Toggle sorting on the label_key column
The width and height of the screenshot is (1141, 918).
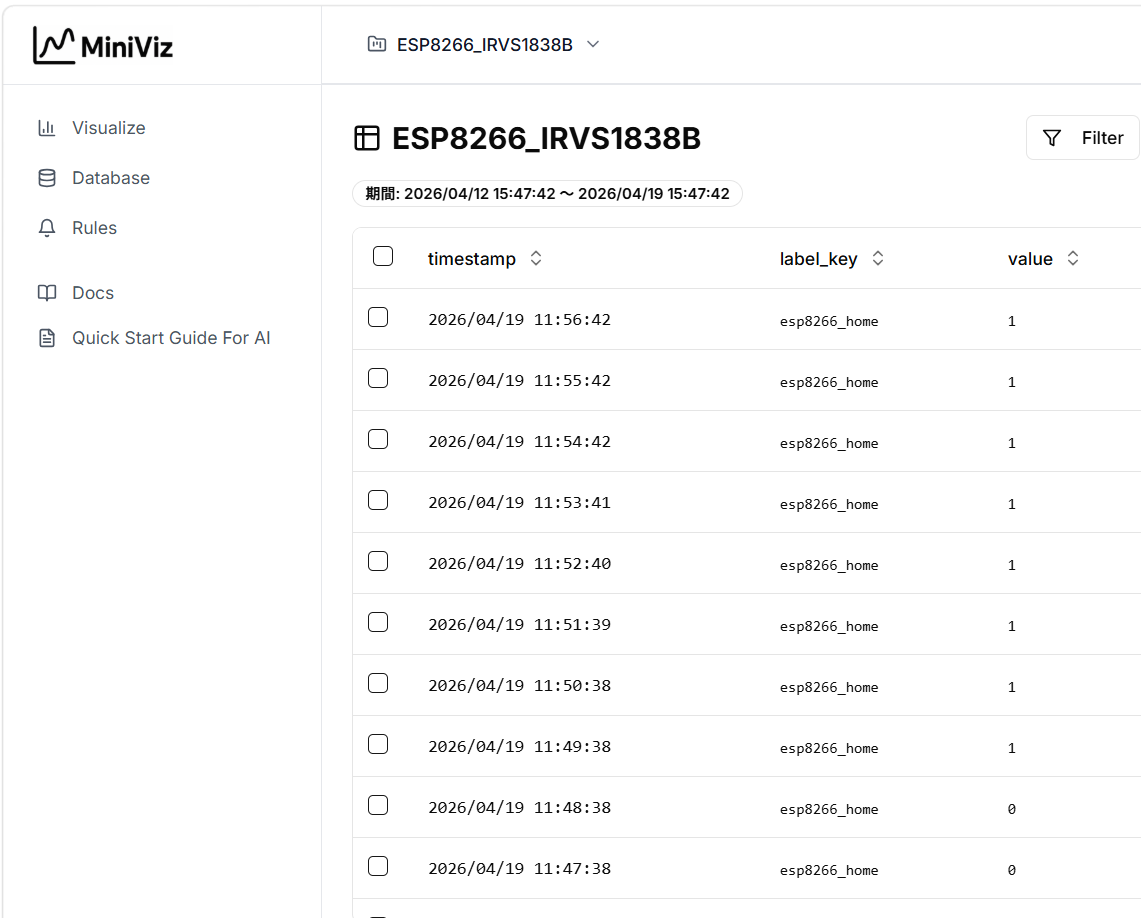(x=877, y=257)
